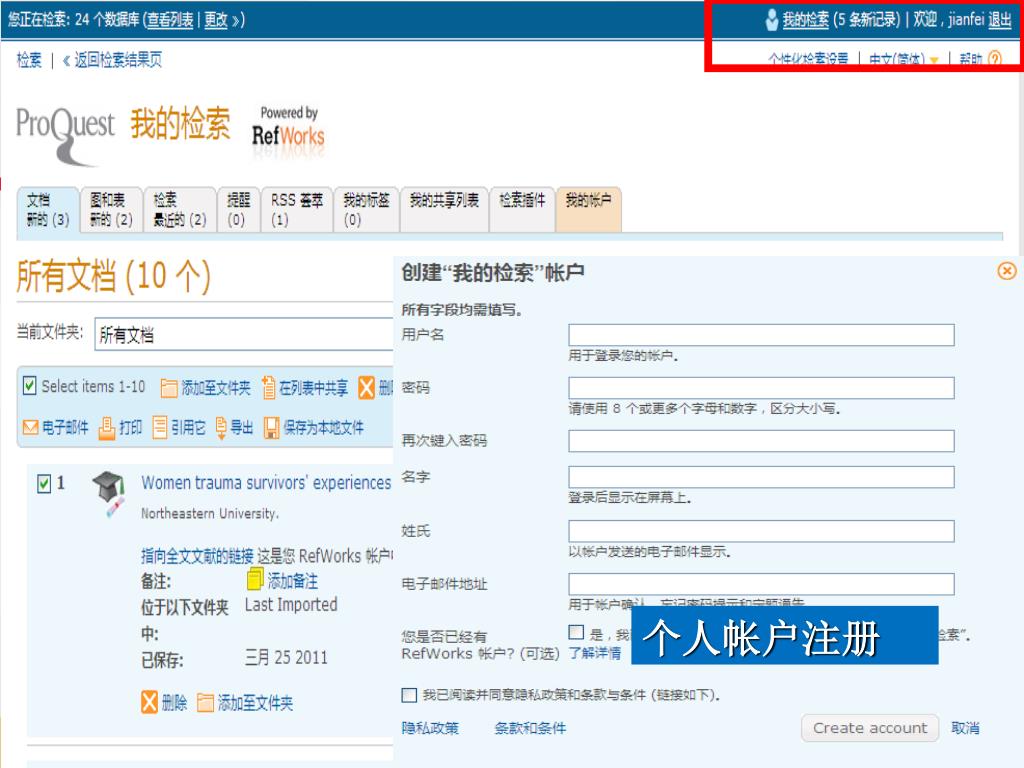Screen dimensions: 1024x768
Task: Click the export (导出) icon
Action: [221, 428]
